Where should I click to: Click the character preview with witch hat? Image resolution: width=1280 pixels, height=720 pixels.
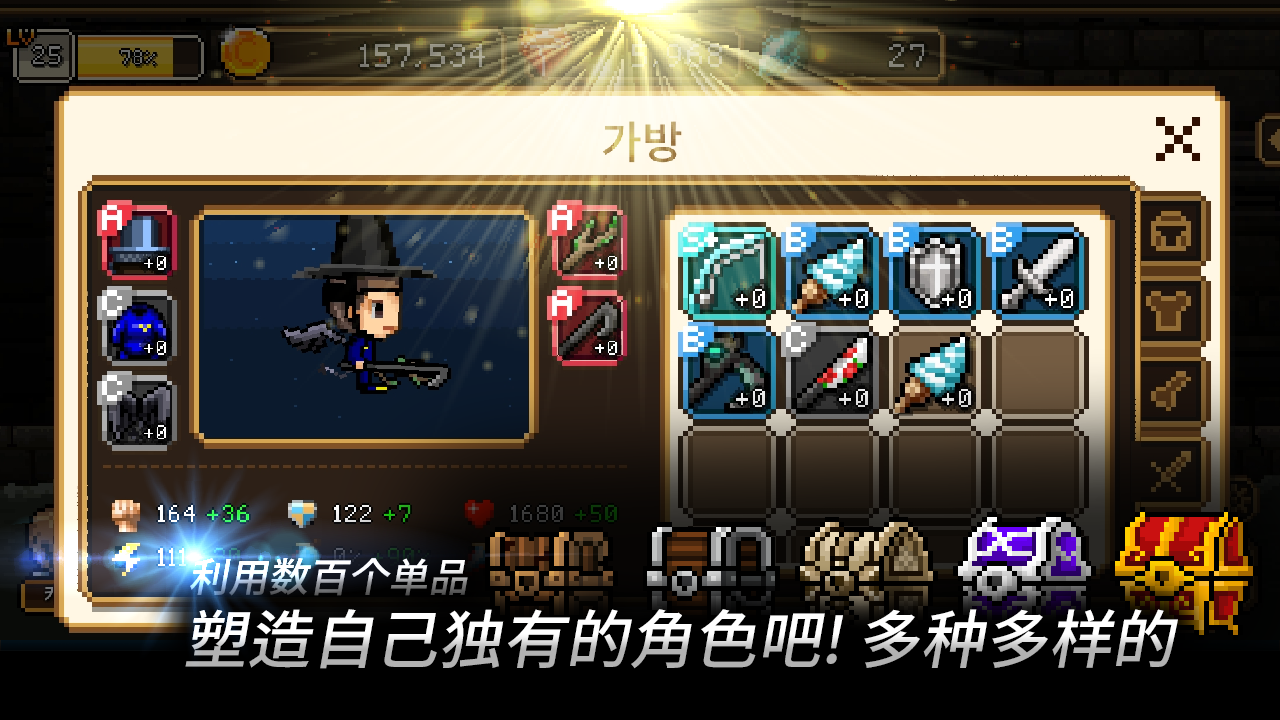[364, 326]
